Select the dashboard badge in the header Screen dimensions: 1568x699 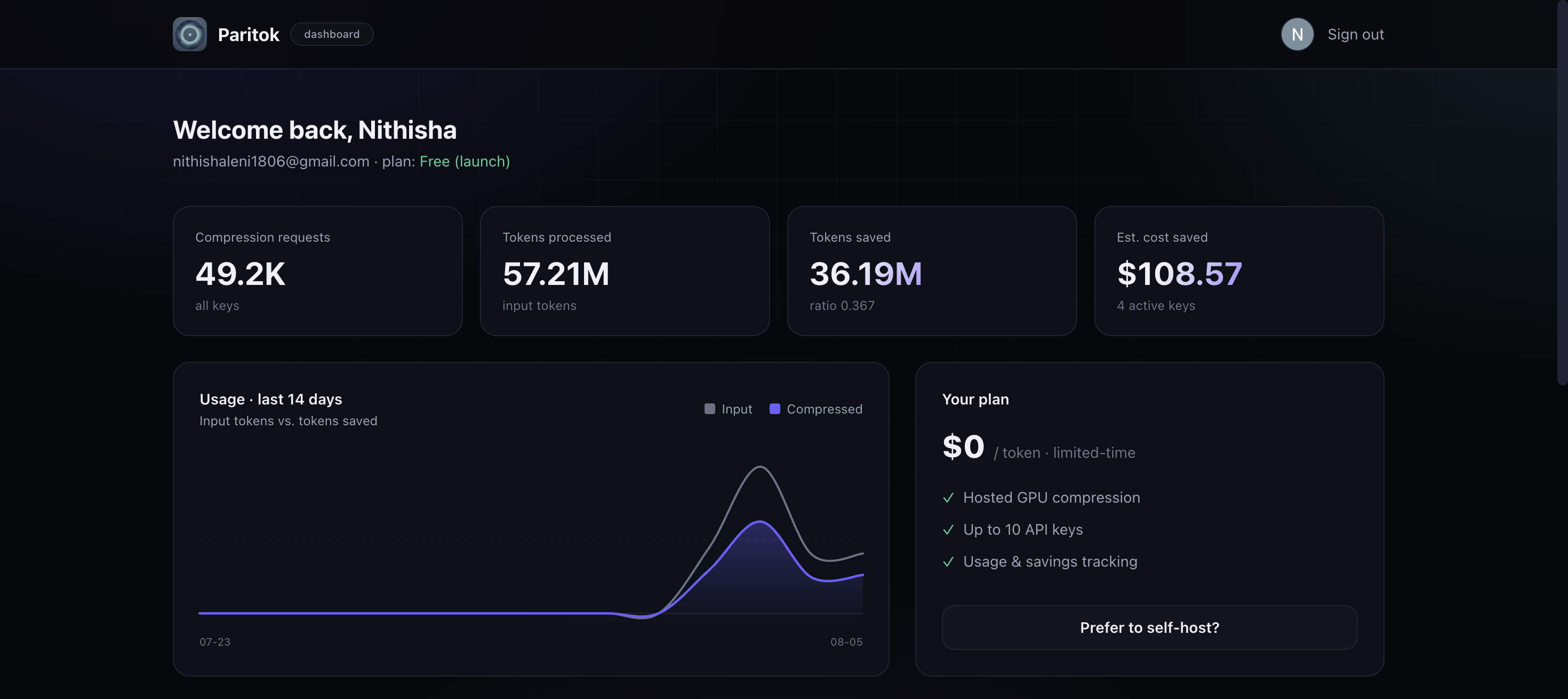coord(332,34)
